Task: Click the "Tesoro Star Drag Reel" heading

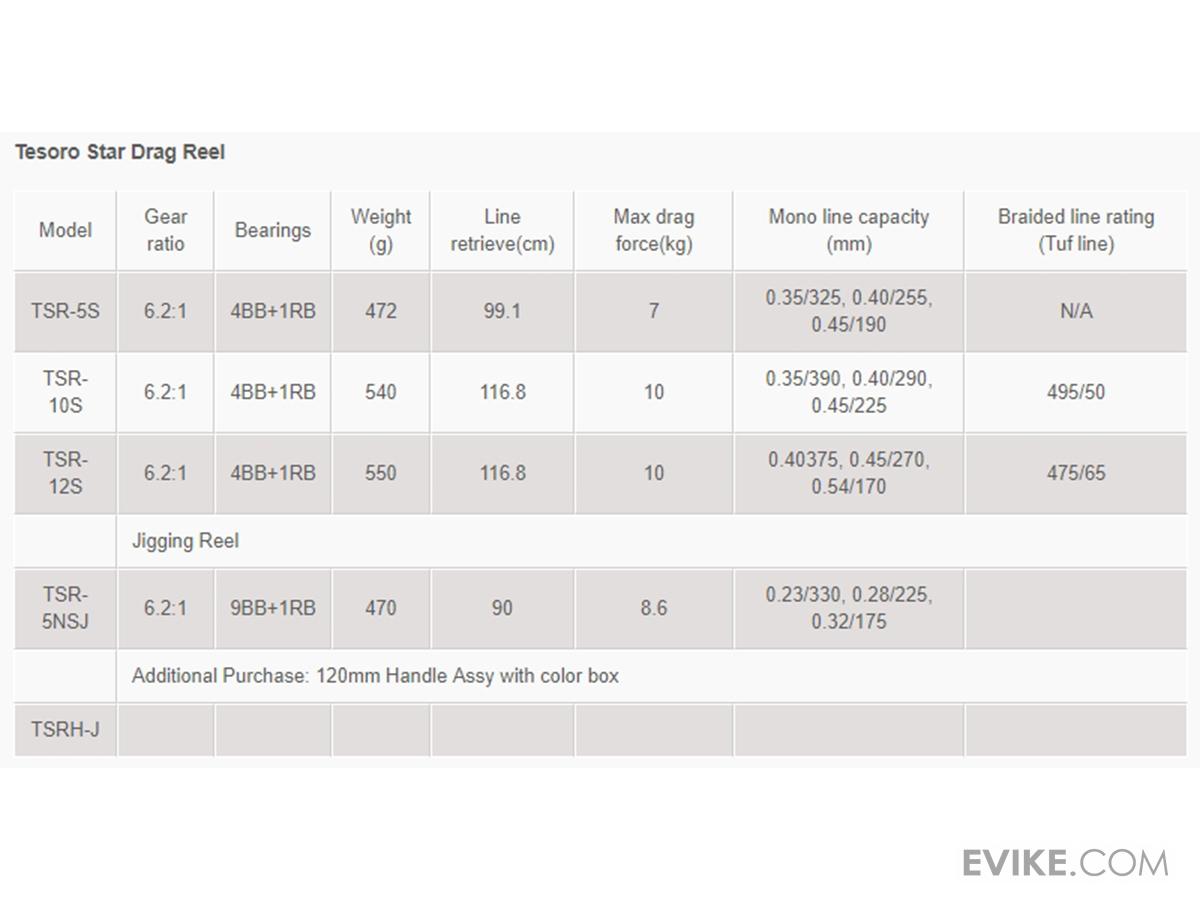Action: tap(120, 152)
